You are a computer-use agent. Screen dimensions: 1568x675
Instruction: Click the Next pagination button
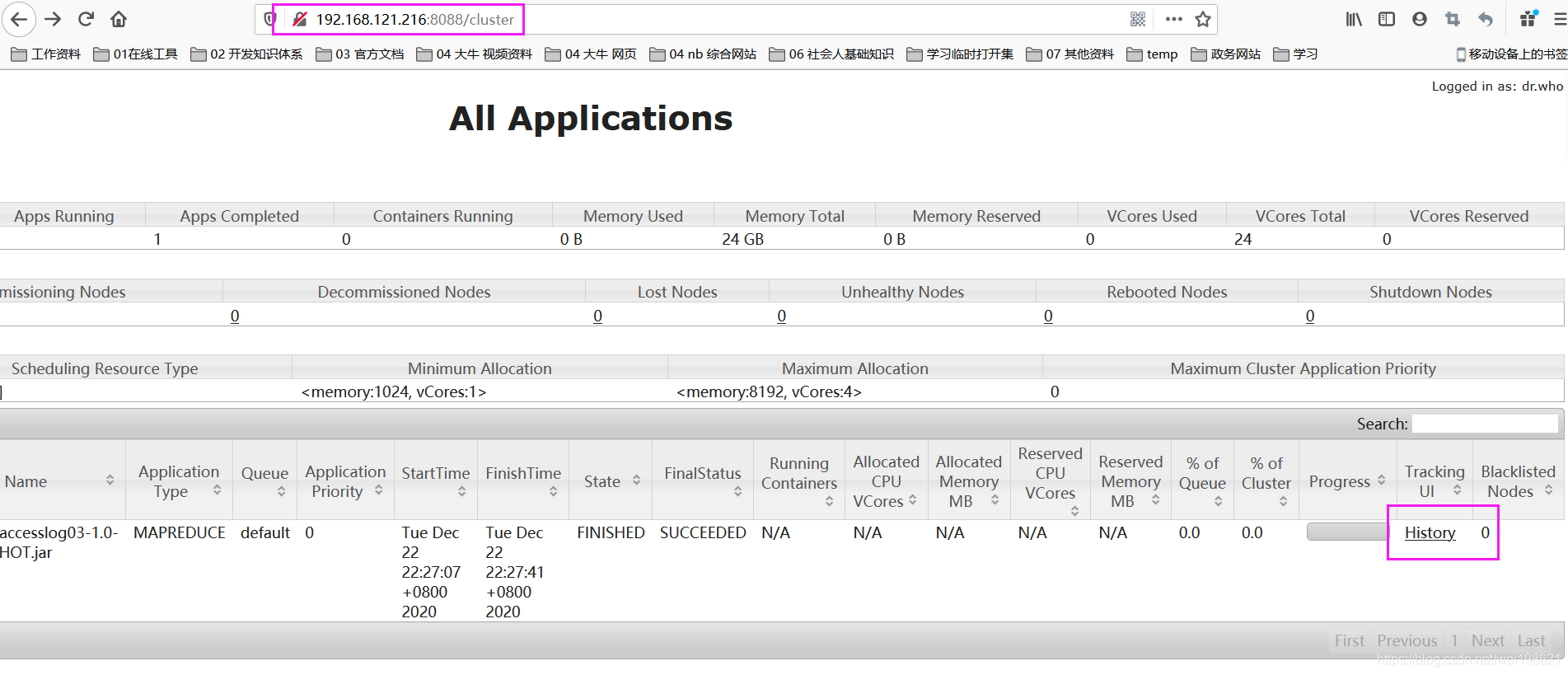pyautogui.click(x=1488, y=640)
